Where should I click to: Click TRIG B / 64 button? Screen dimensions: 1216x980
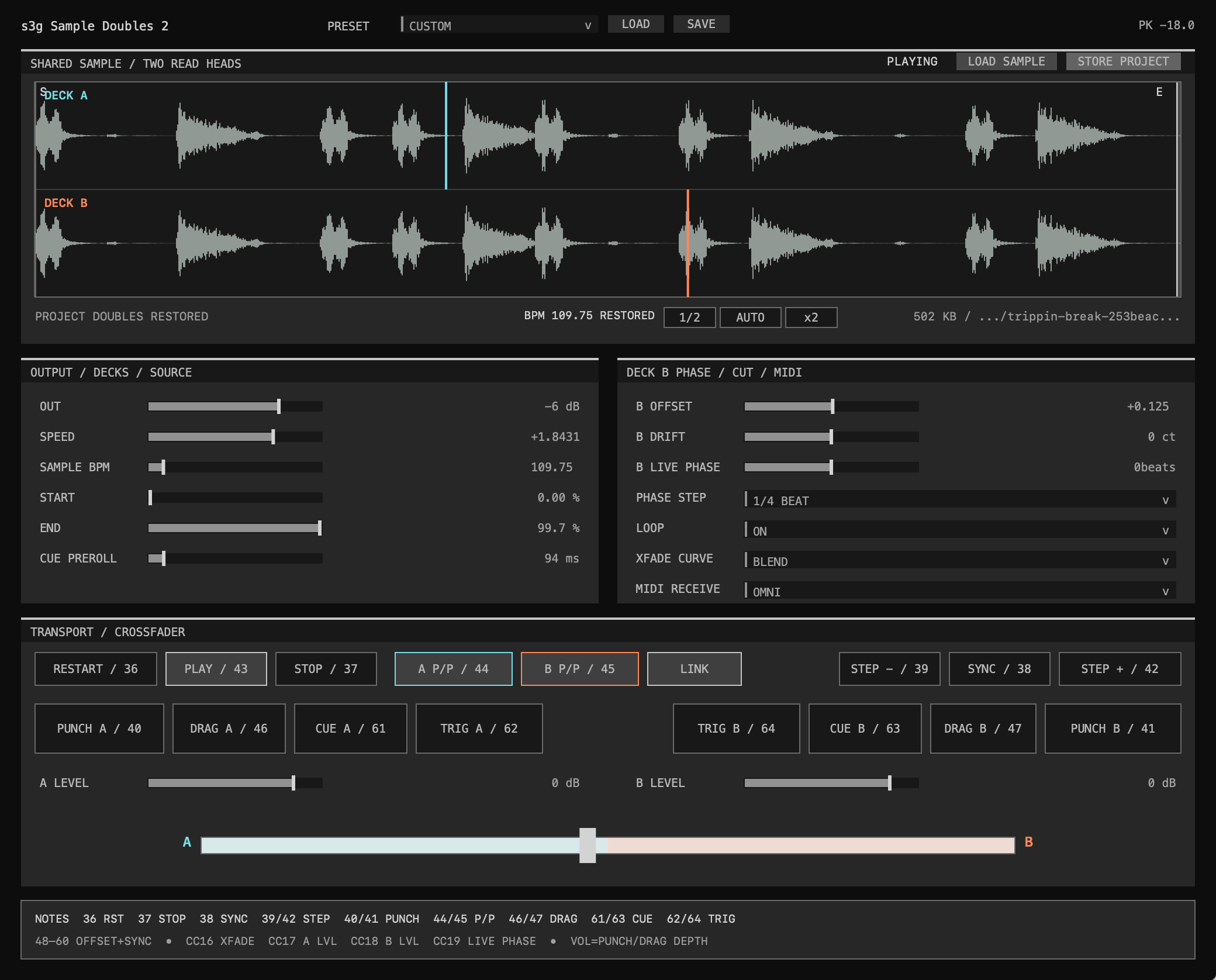point(737,729)
